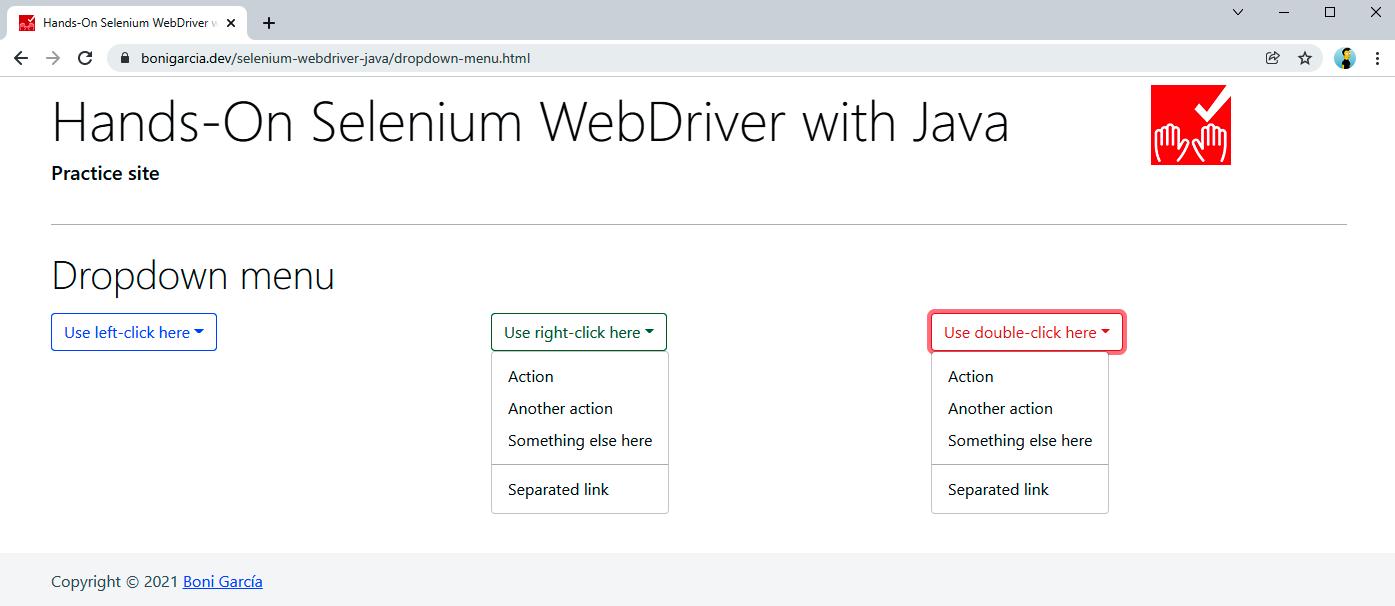Select 'Action' in right-click dropdown menu

[531, 377]
